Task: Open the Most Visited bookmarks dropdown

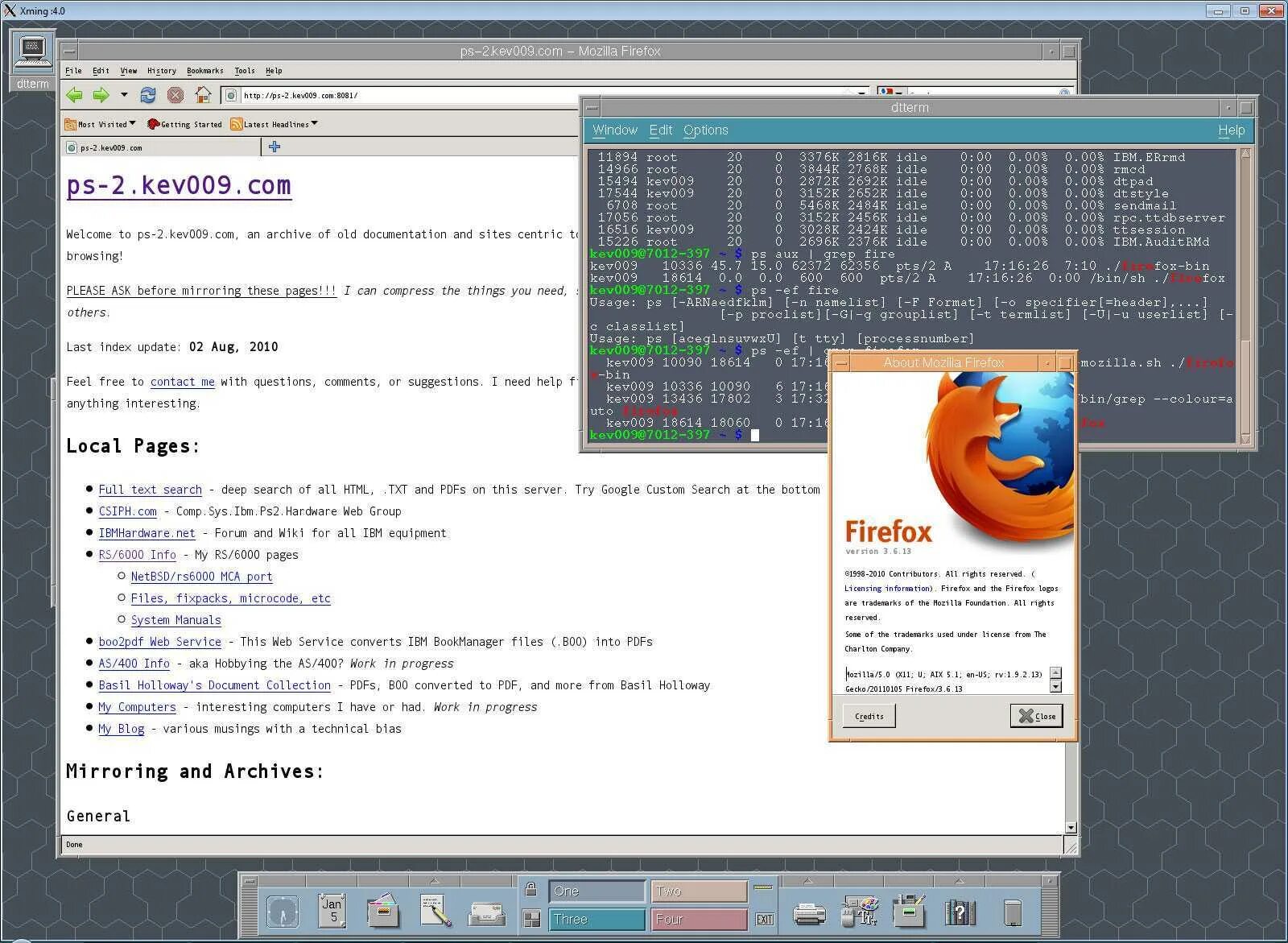Action: coord(101,124)
